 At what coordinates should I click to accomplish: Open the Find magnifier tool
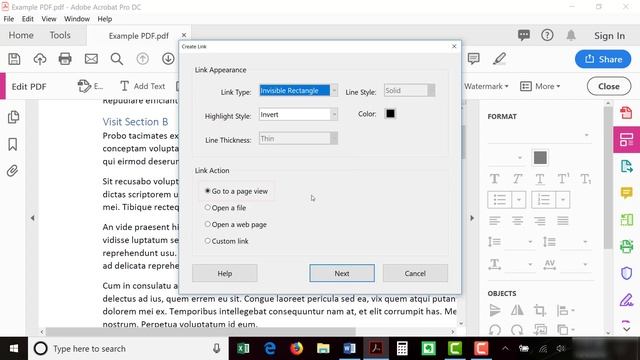tap(117, 59)
